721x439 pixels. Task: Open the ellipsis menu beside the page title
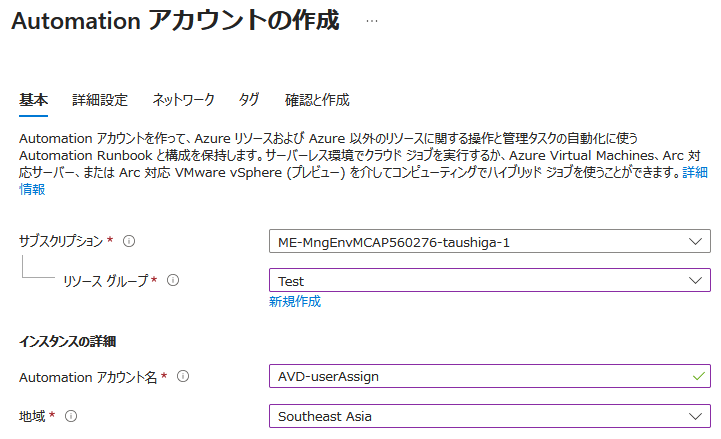[372, 21]
